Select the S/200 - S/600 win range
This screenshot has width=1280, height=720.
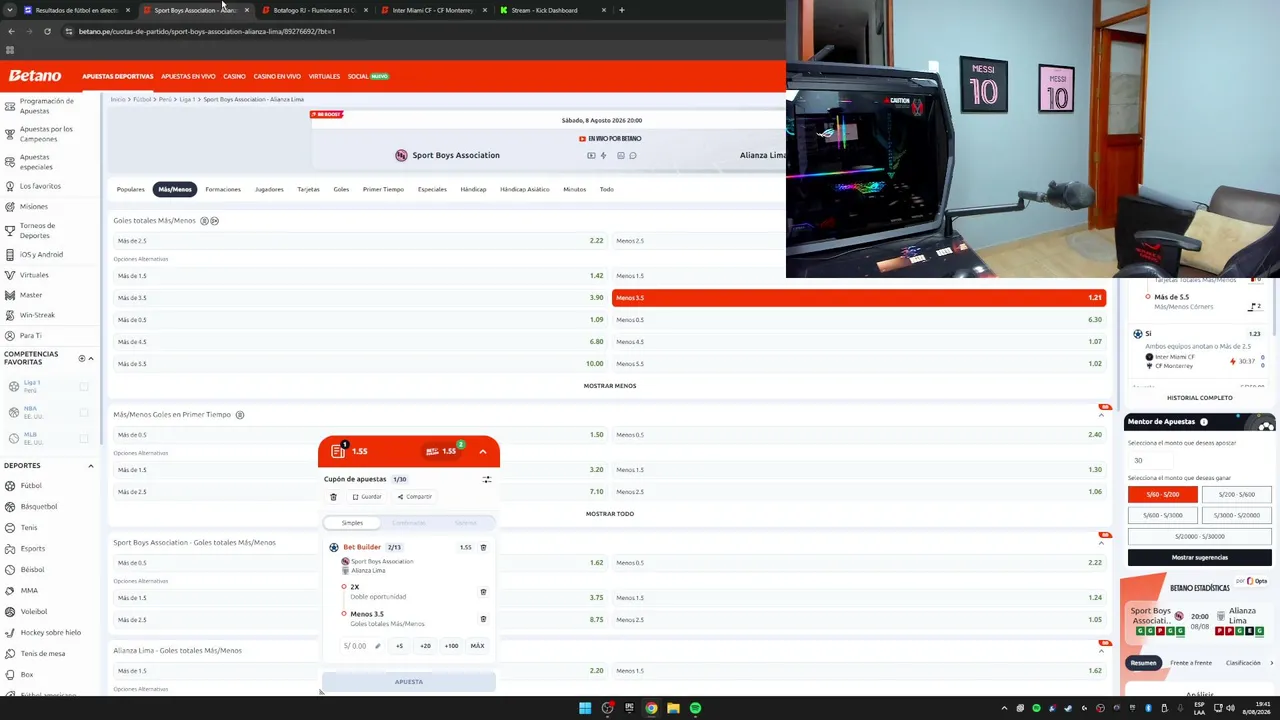[x=1237, y=495]
